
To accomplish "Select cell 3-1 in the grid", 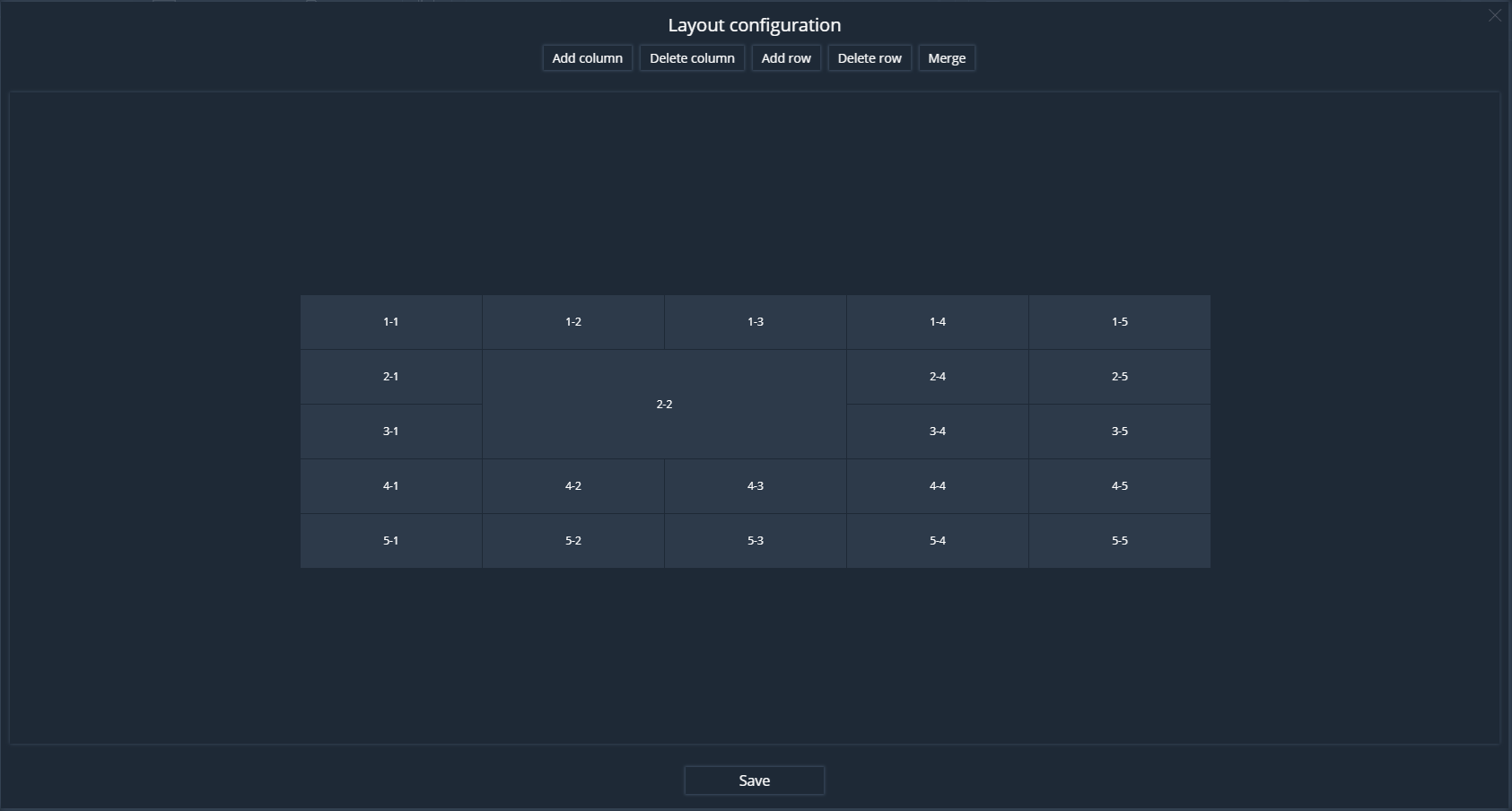I will [390, 432].
